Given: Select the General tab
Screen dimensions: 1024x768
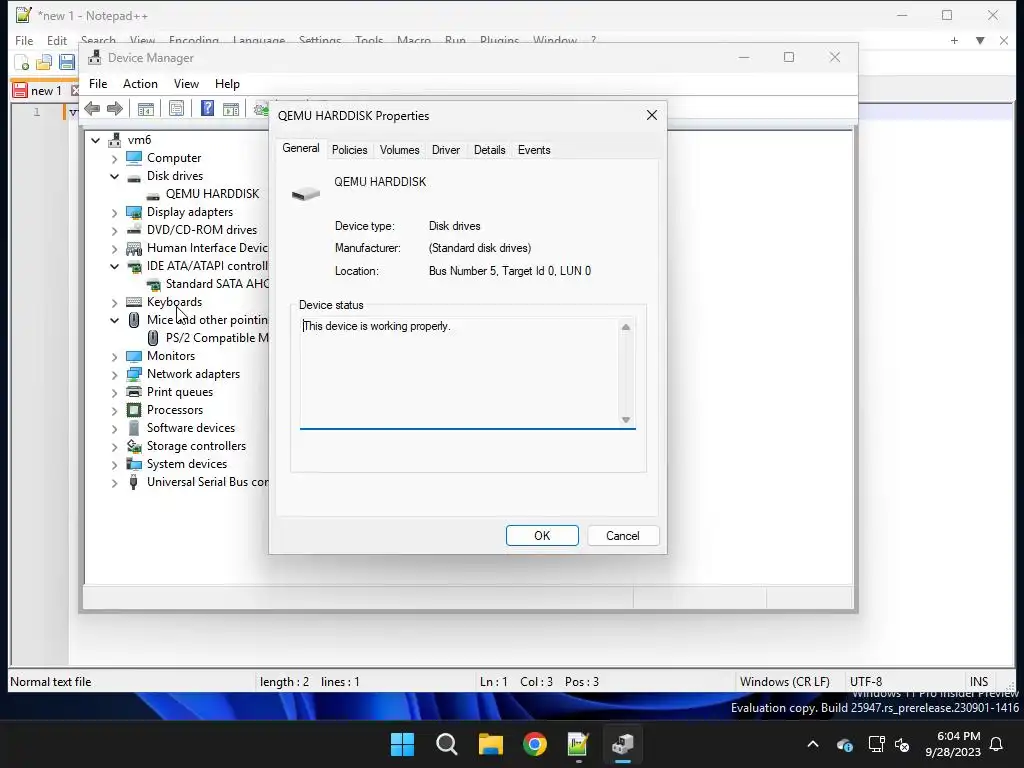Looking at the screenshot, I should click(300, 148).
